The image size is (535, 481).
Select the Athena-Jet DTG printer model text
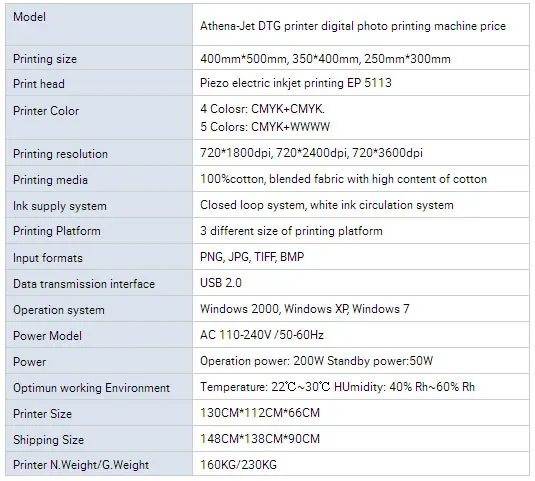[x=353, y=26]
